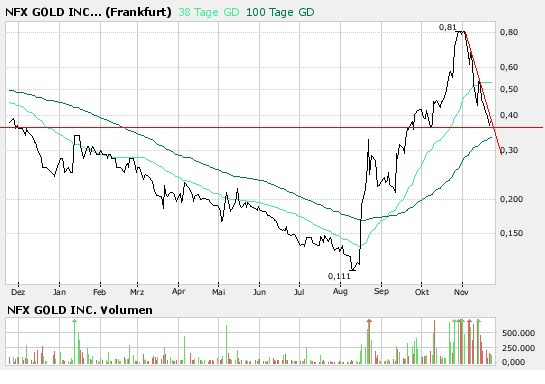Click the Apr month label
This screenshot has width=545, height=384.
pos(178,291)
